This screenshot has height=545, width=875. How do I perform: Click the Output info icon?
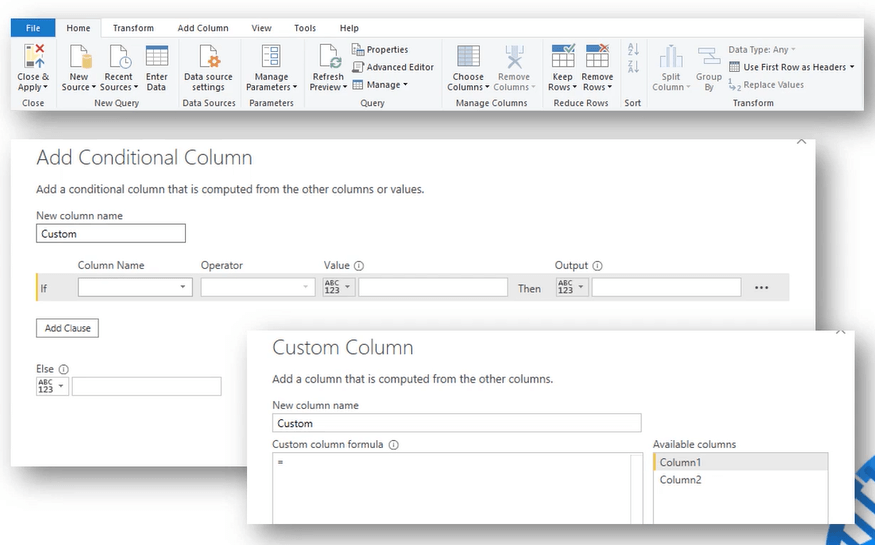pyautogui.click(x=598, y=266)
